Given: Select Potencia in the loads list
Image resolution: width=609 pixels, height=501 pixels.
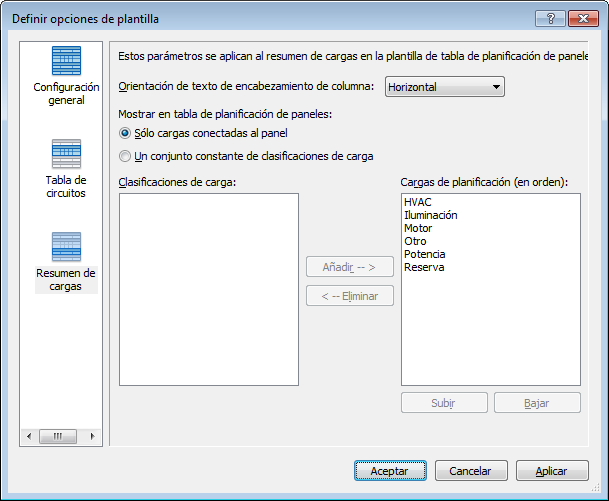Looking at the screenshot, I should pos(424,254).
